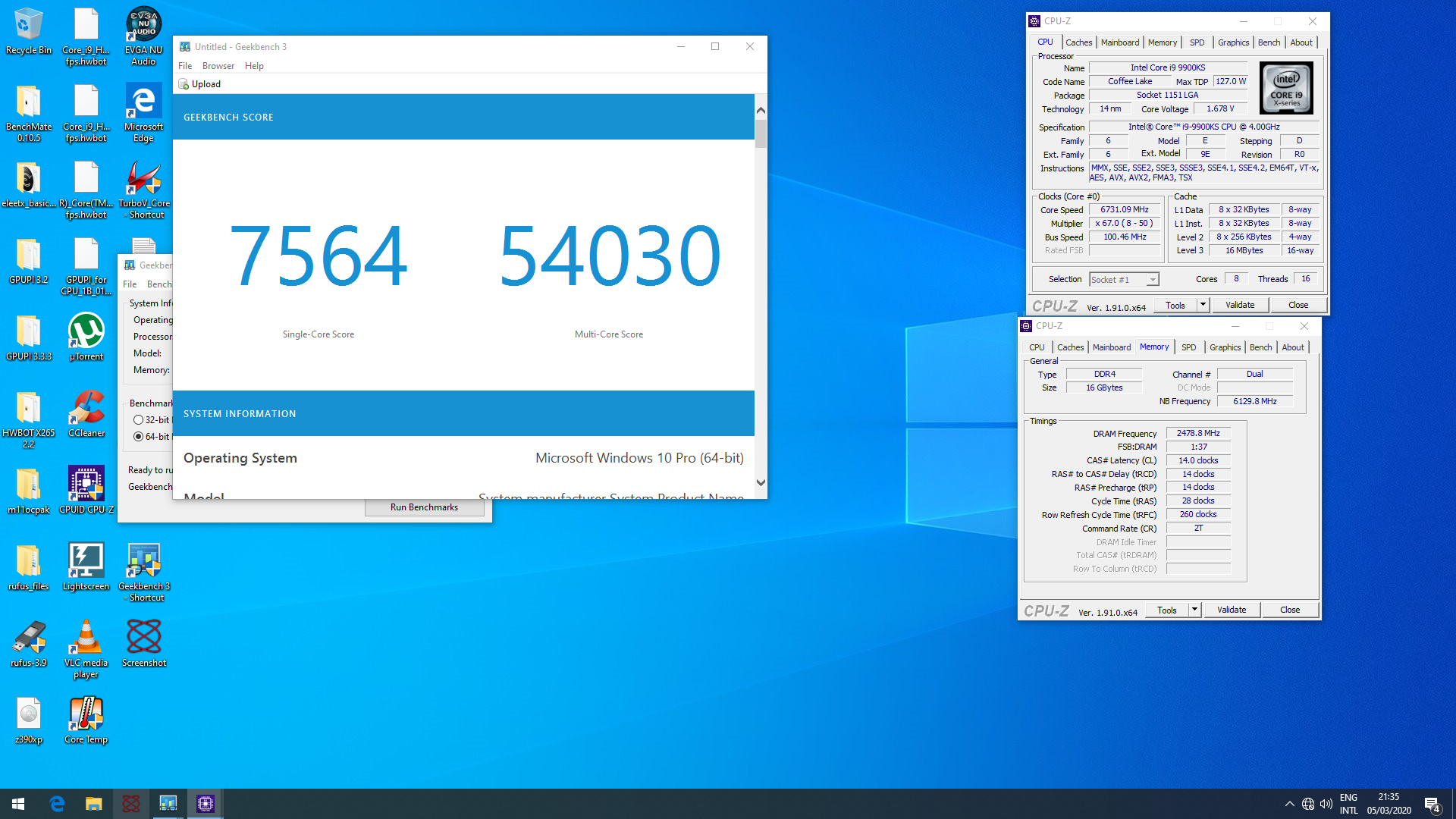This screenshot has height=819, width=1456.
Task: Expand Tools dropdown arrow in upper CPU-Z
Action: 1203,305
